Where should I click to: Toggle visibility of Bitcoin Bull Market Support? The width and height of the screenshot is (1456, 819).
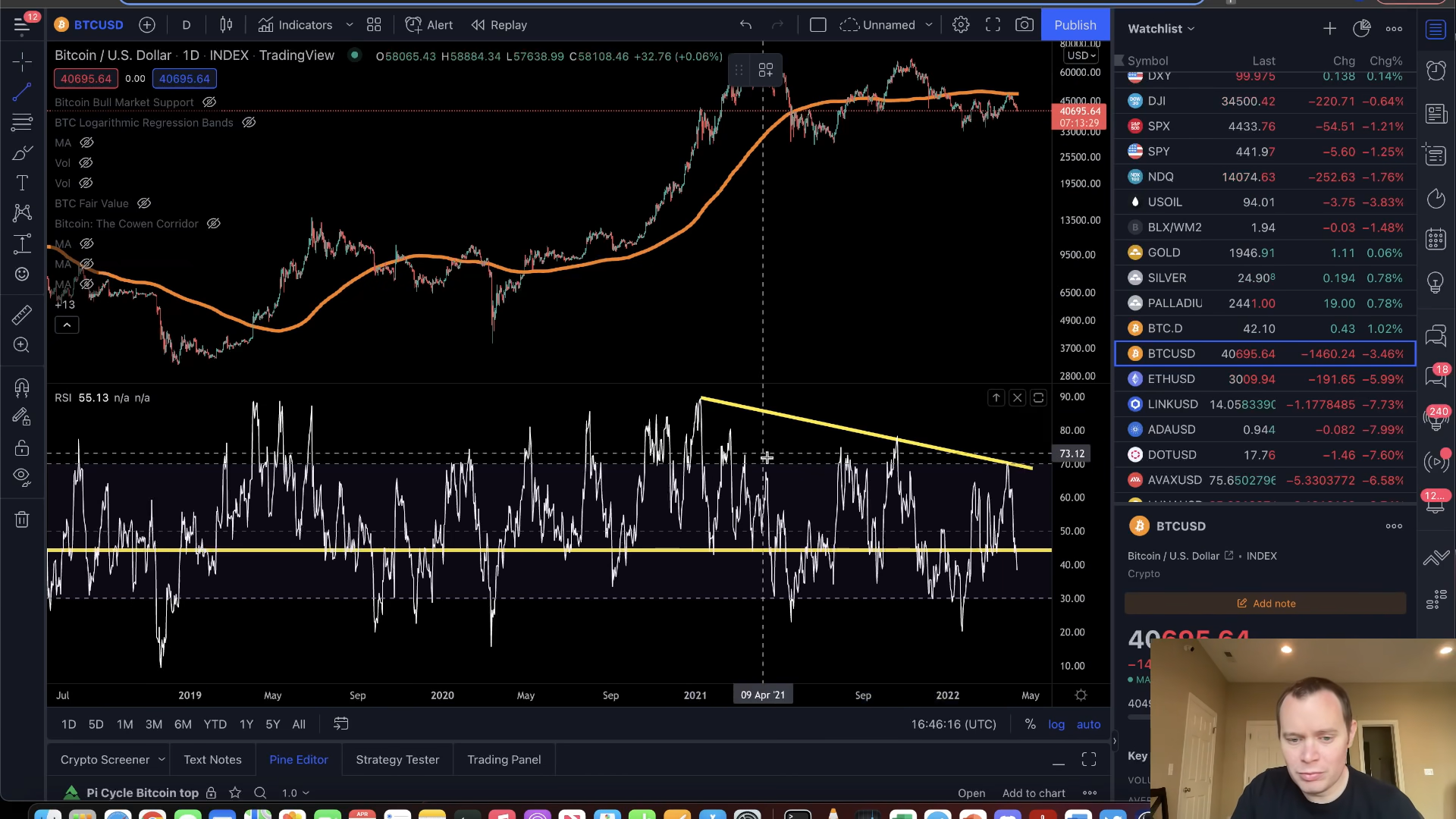click(x=209, y=102)
